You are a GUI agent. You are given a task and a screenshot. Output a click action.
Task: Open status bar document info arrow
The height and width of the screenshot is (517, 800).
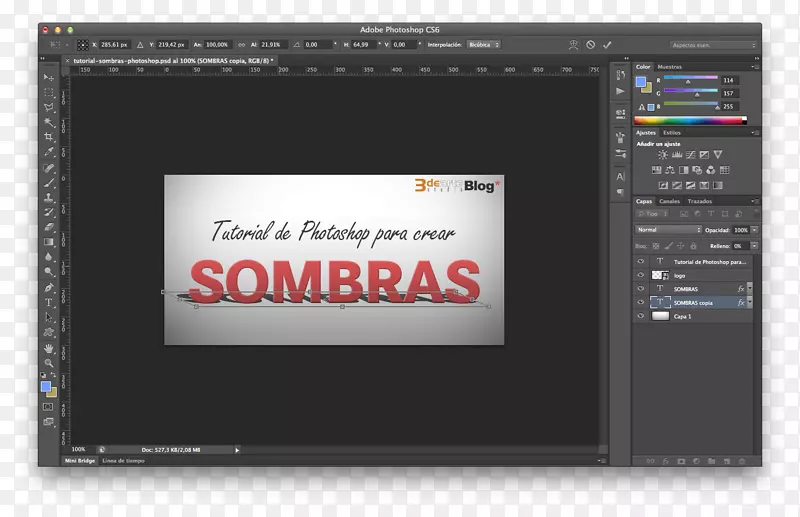237,450
